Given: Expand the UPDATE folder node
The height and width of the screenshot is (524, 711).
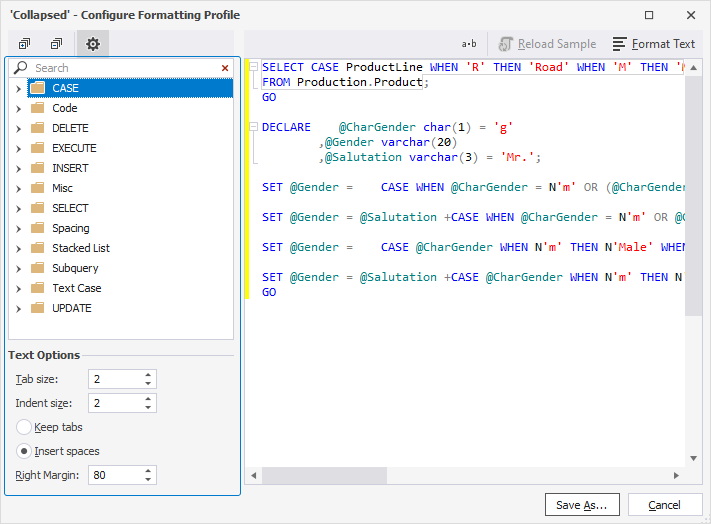Looking at the screenshot, I should [x=18, y=309].
